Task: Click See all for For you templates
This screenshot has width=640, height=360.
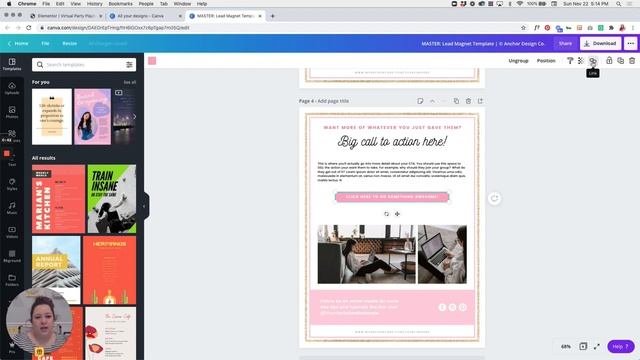Action: (x=130, y=82)
